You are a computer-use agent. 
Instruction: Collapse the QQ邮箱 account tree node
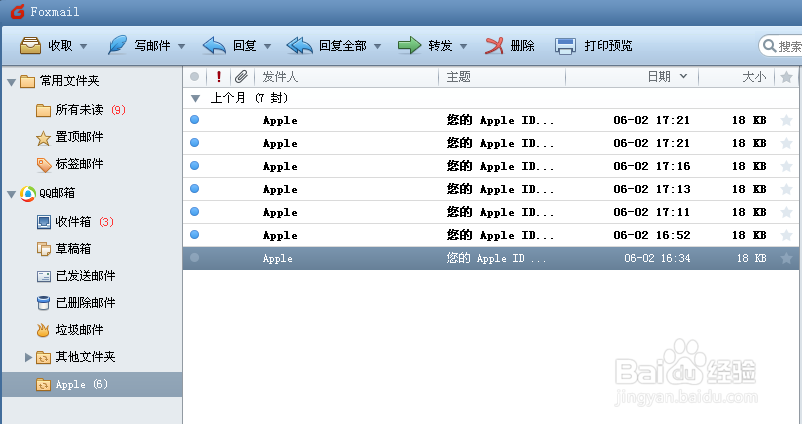[x=11, y=194]
